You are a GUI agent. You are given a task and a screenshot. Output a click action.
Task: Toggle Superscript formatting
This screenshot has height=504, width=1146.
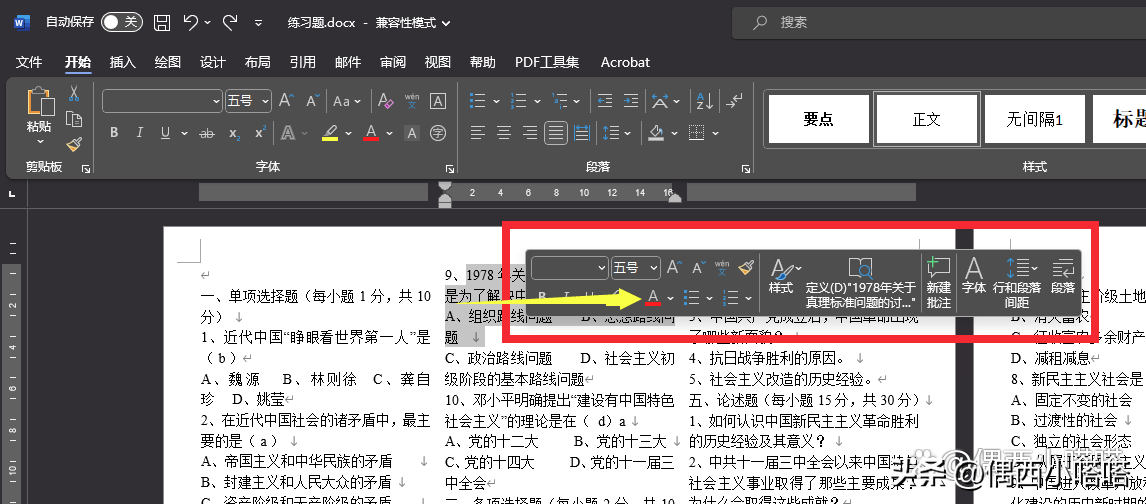click(260, 133)
